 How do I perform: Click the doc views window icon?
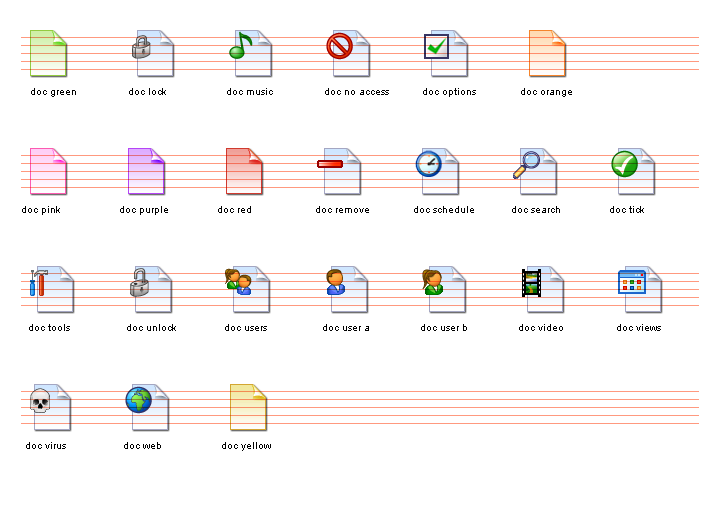tap(631, 283)
